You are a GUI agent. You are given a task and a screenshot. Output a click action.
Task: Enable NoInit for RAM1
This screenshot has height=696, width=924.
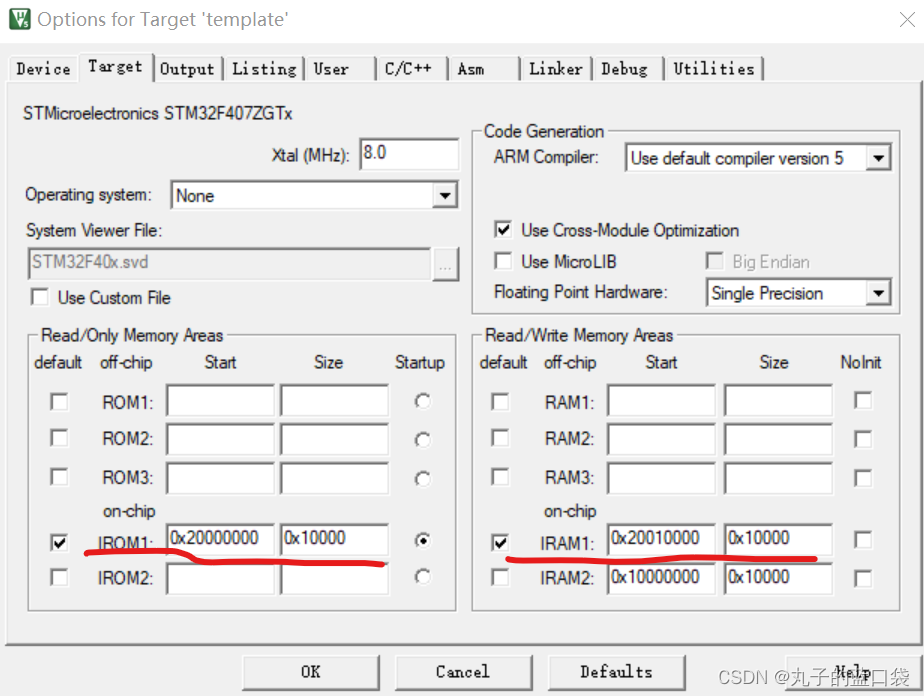pos(863,400)
